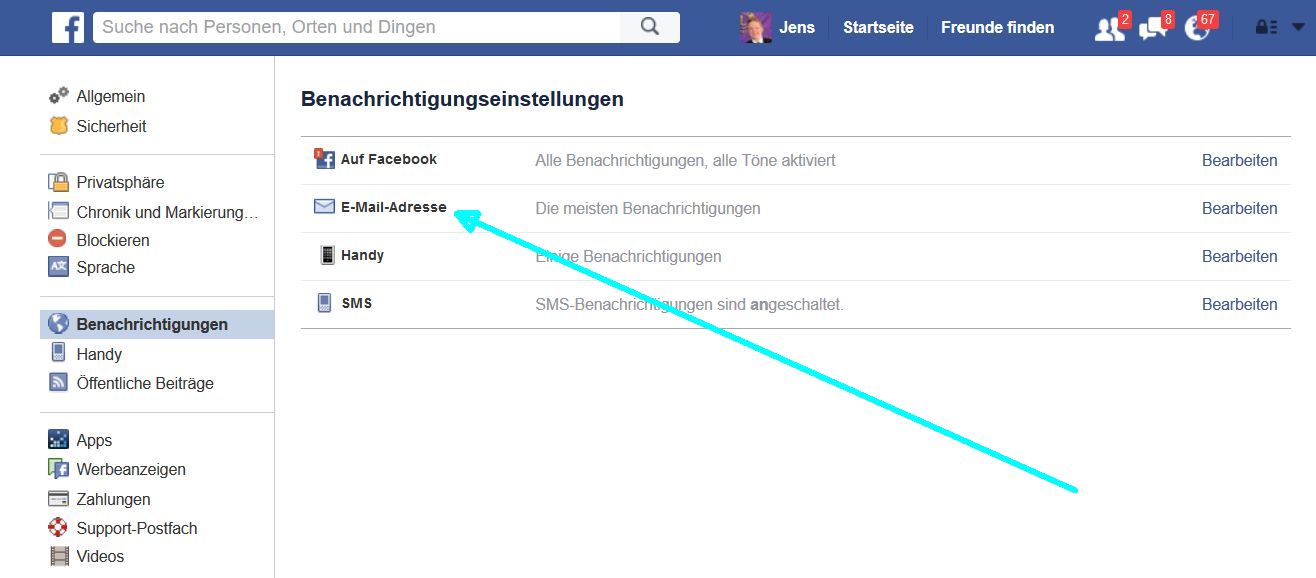Click the Chronik und Markierung icon
The width and height of the screenshot is (1316, 578).
pyautogui.click(x=58, y=212)
